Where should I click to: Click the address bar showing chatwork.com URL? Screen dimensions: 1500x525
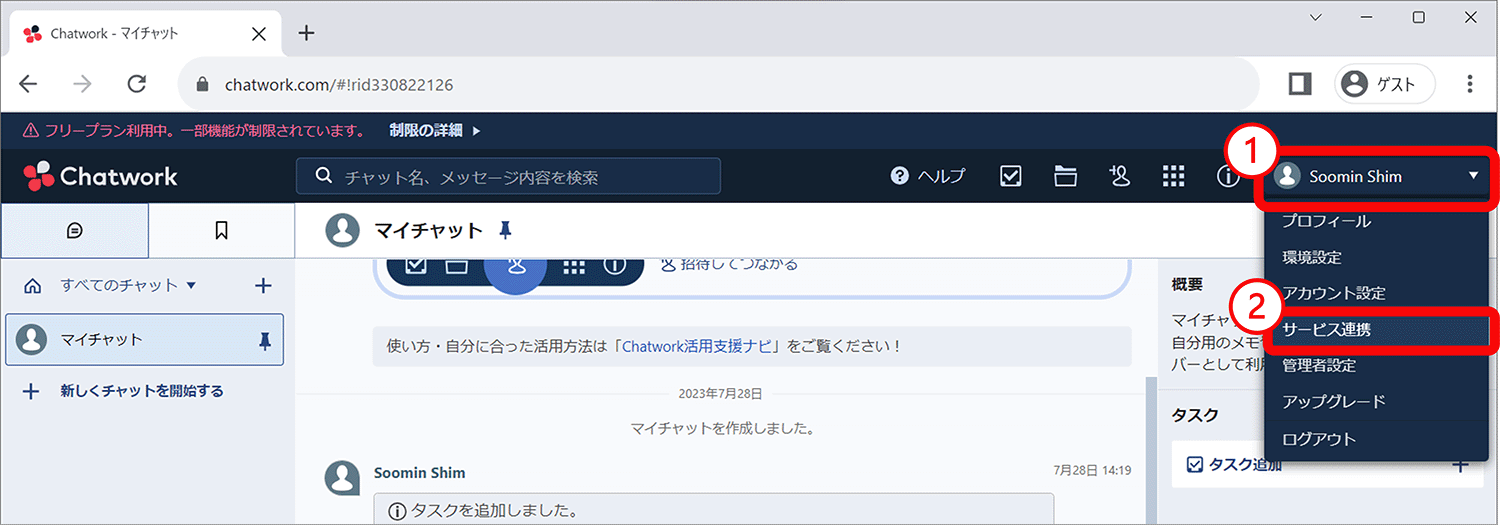718,84
